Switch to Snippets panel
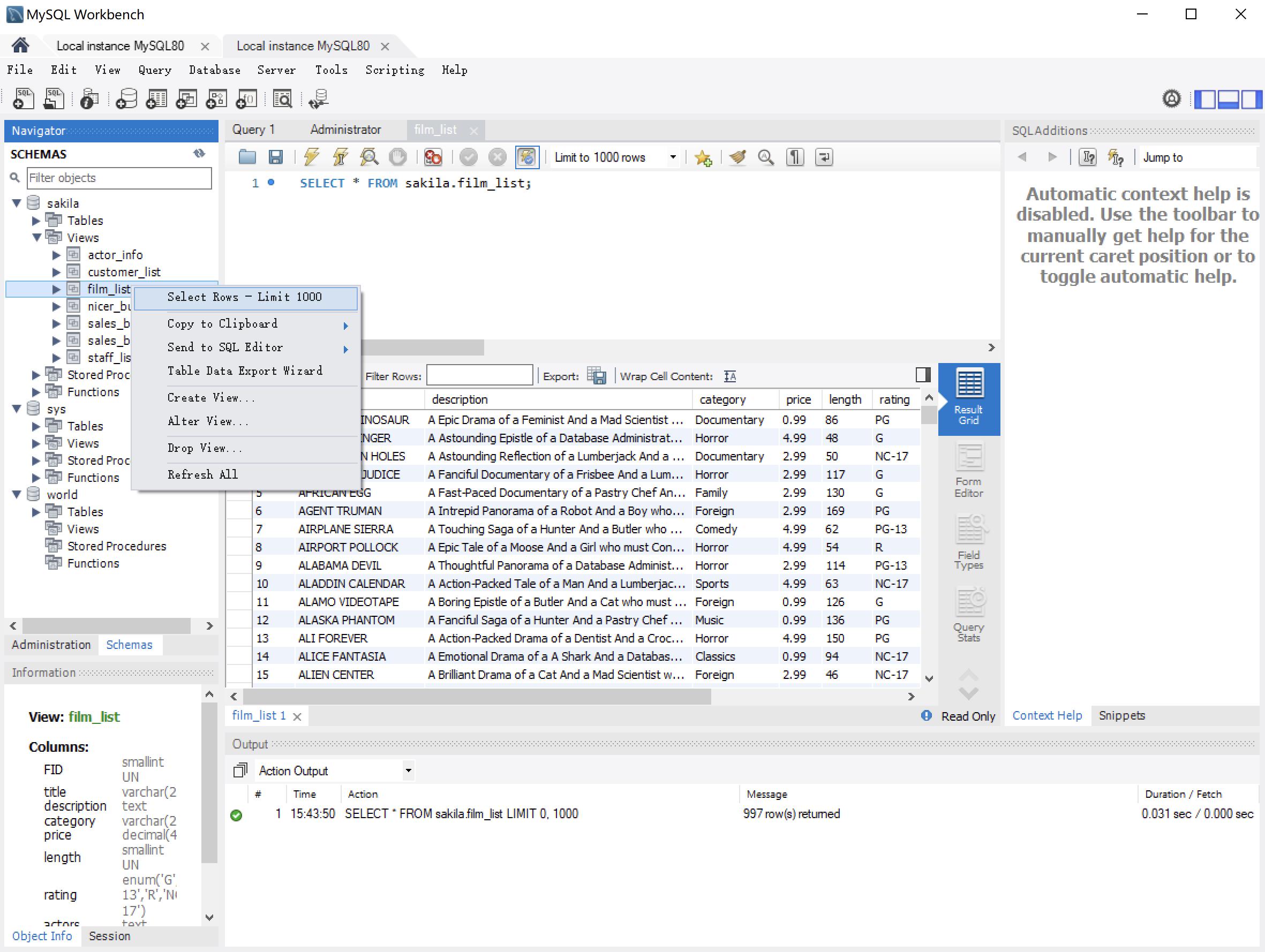Viewport: 1265px width, 952px height. click(x=1121, y=715)
